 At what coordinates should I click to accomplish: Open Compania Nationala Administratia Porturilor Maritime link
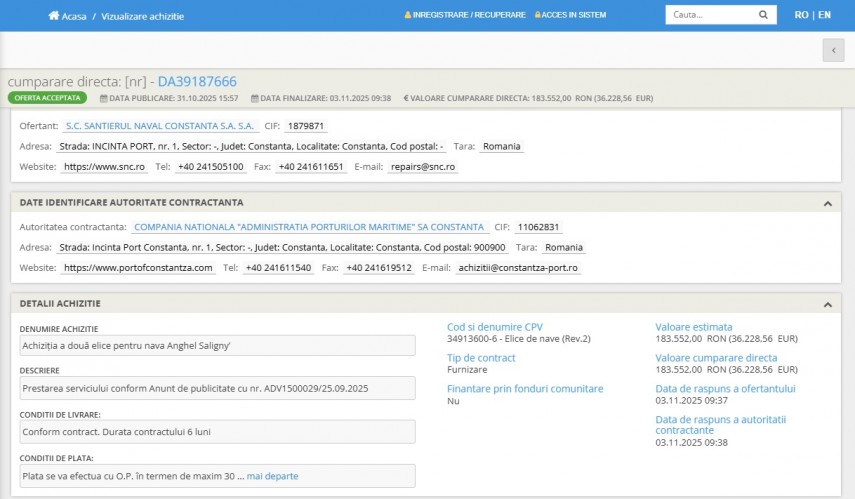309,227
